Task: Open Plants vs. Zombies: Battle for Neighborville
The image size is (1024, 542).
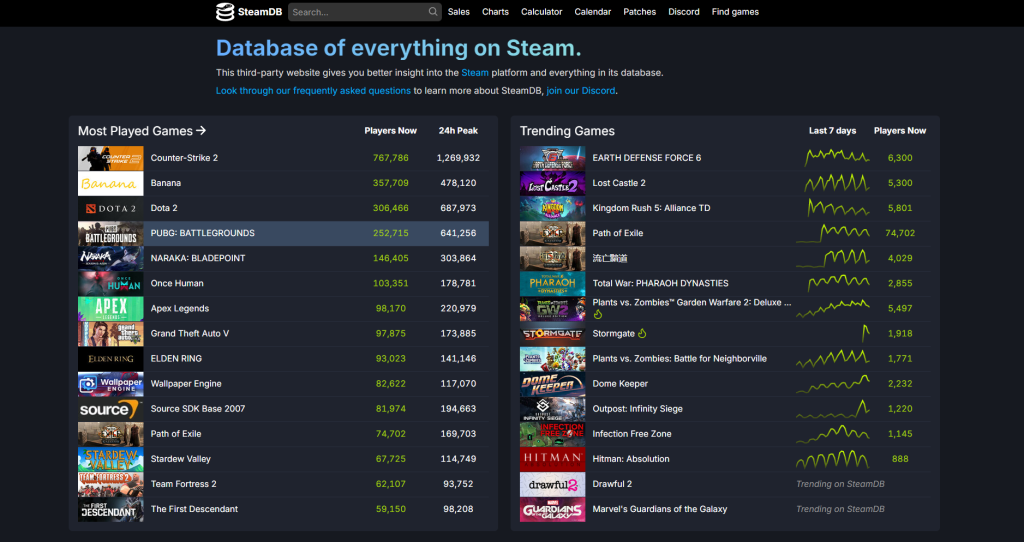Action: 679,359
